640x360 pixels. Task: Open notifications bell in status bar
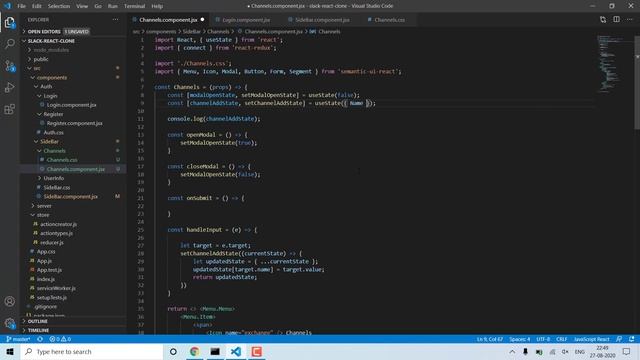click(632, 339)
